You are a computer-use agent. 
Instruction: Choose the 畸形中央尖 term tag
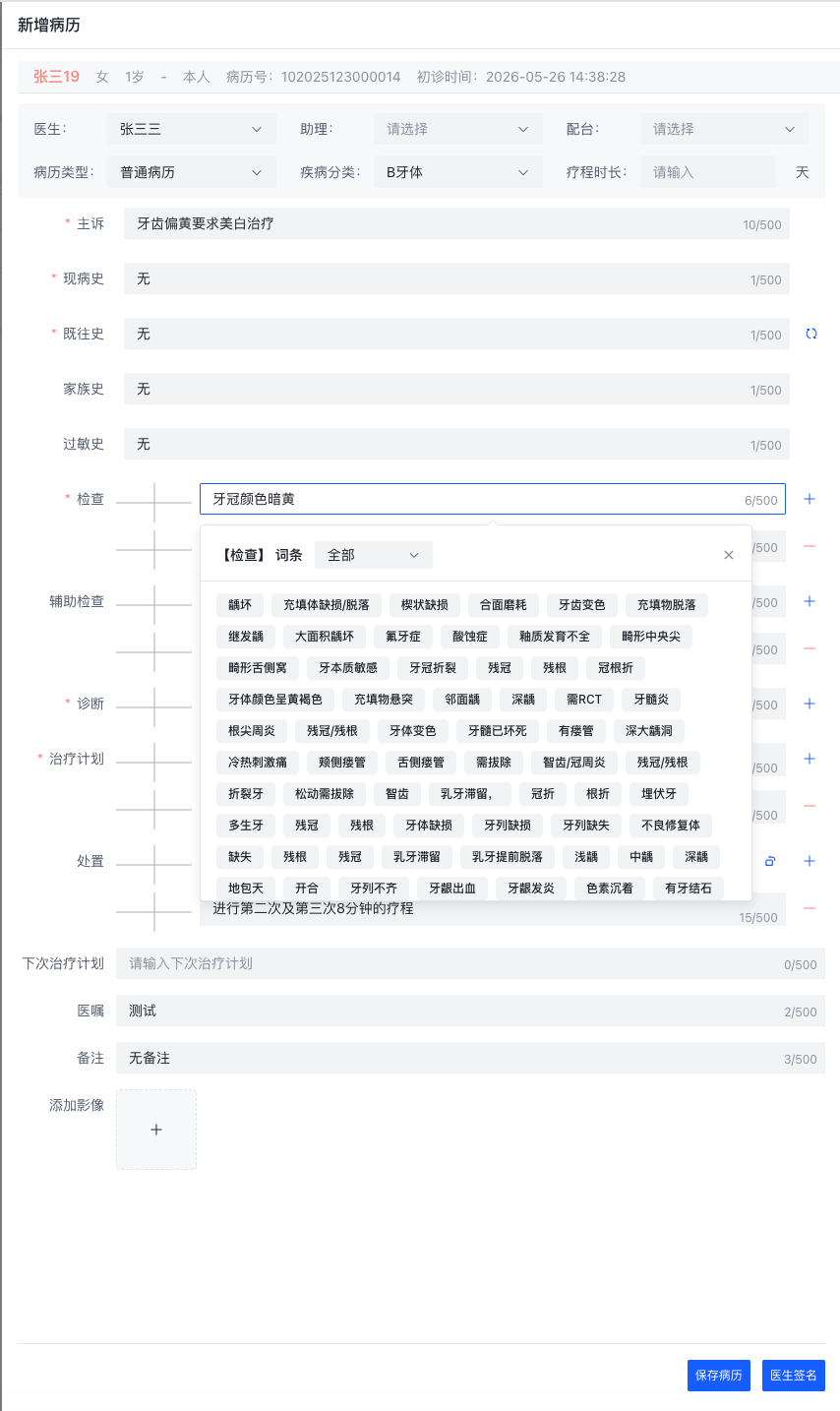coord(651,637)
